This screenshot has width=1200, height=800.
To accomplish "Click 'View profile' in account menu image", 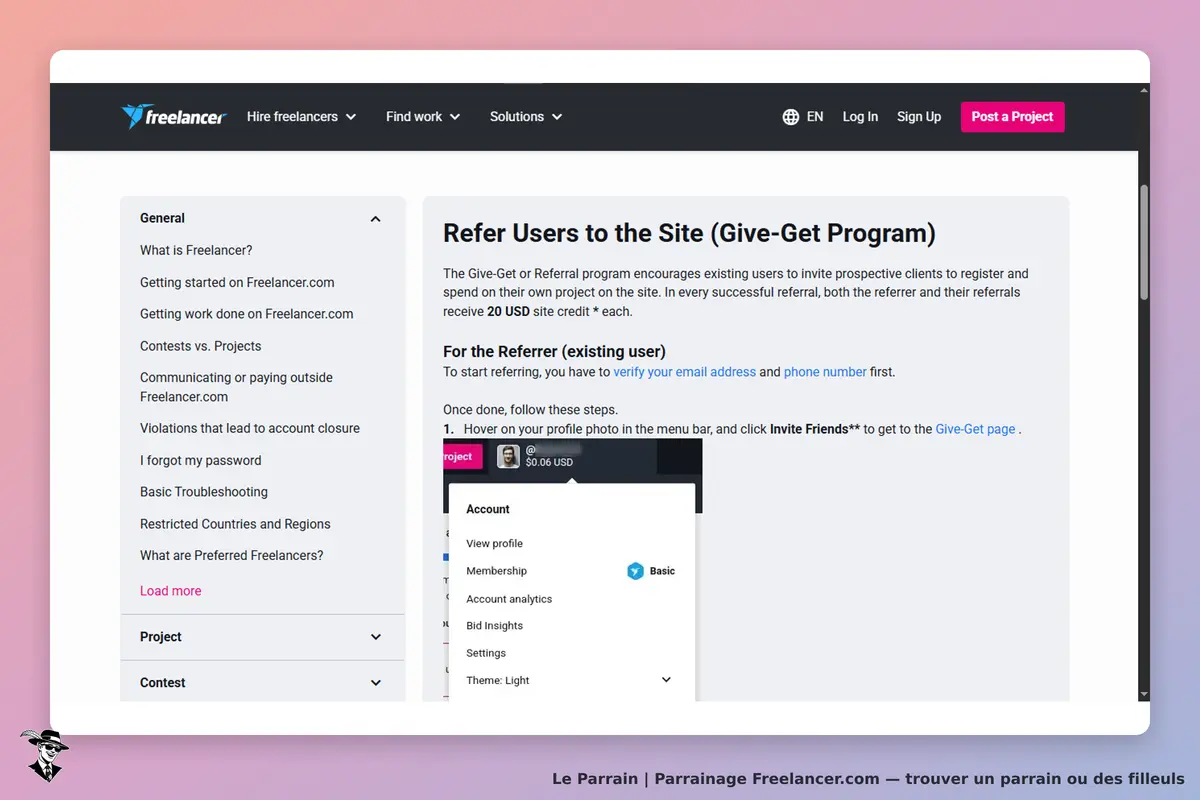I will pos(494,544).
